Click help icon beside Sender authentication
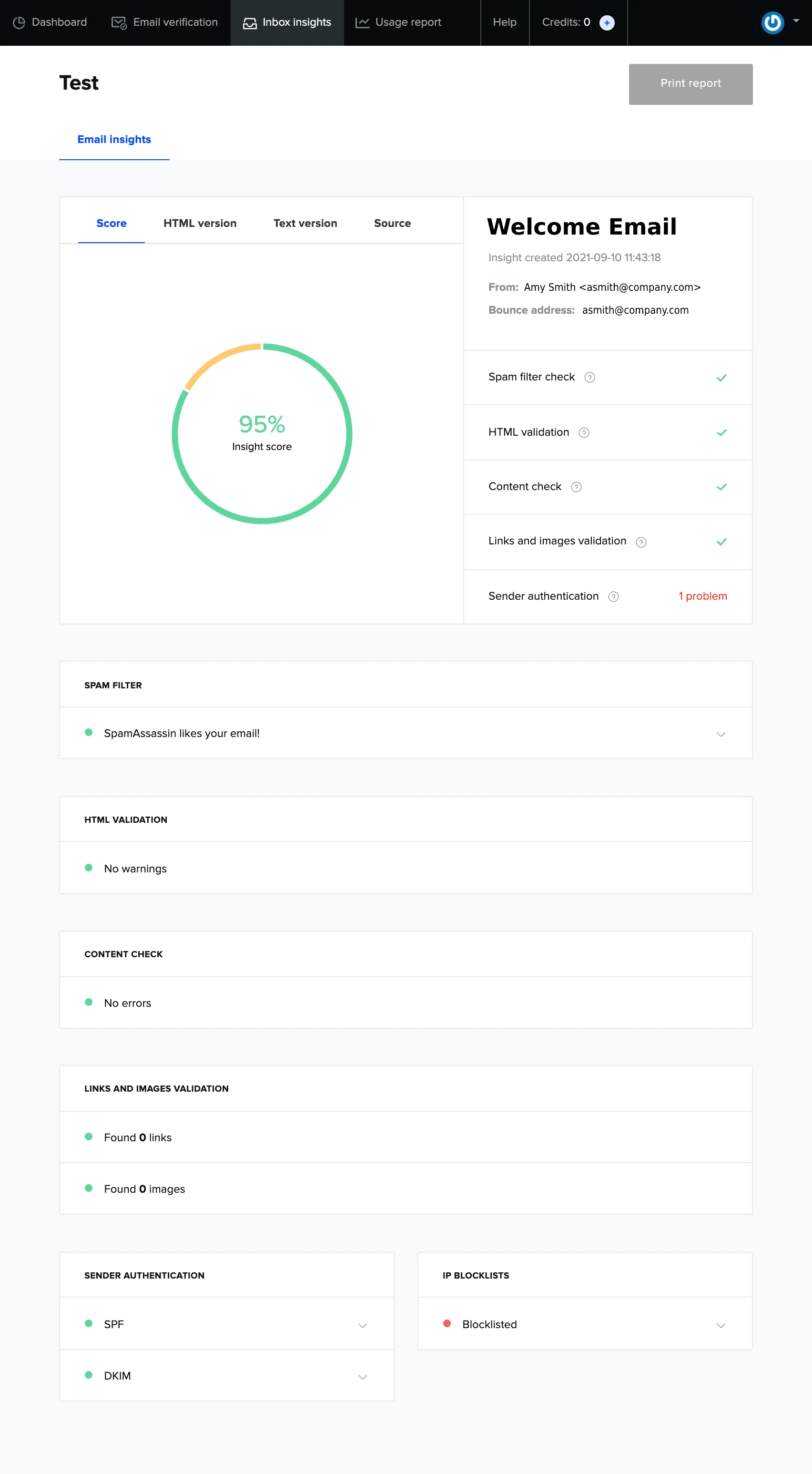This screenshot has width=812, height=1474. pos(614,597)
